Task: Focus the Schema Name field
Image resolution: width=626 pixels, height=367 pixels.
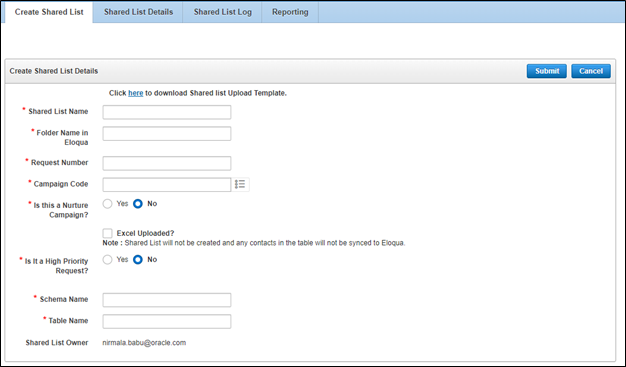Action: [167, 300]
